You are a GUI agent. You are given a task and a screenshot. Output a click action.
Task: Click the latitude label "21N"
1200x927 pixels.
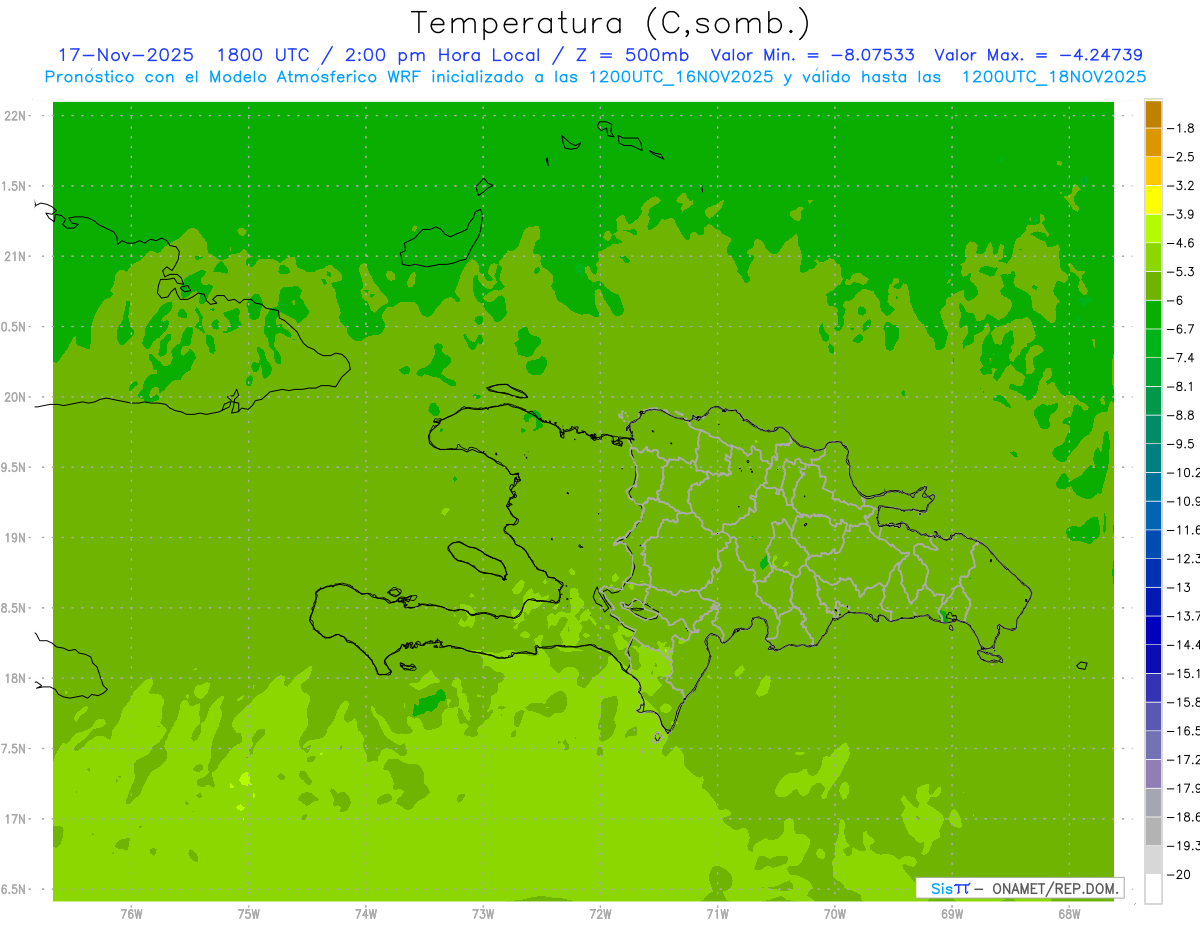pyautogui.click(x=16, y=256)
